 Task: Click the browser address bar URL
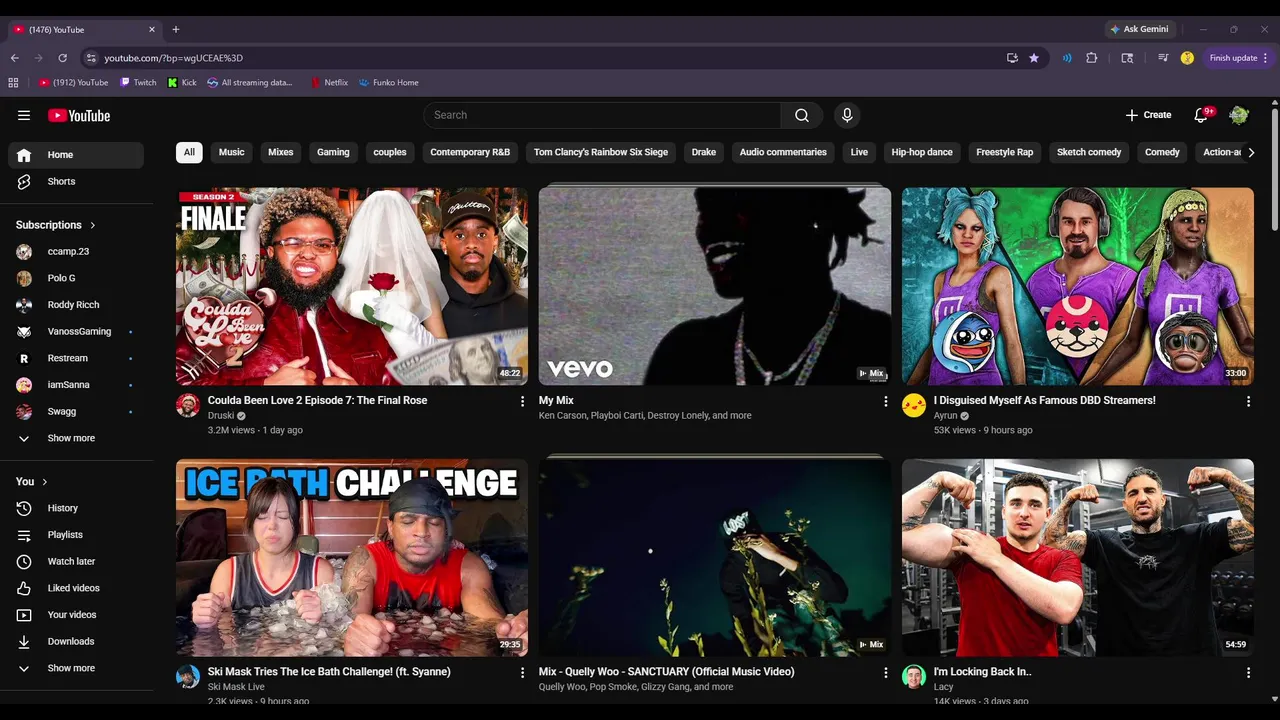tap(173, 58)
